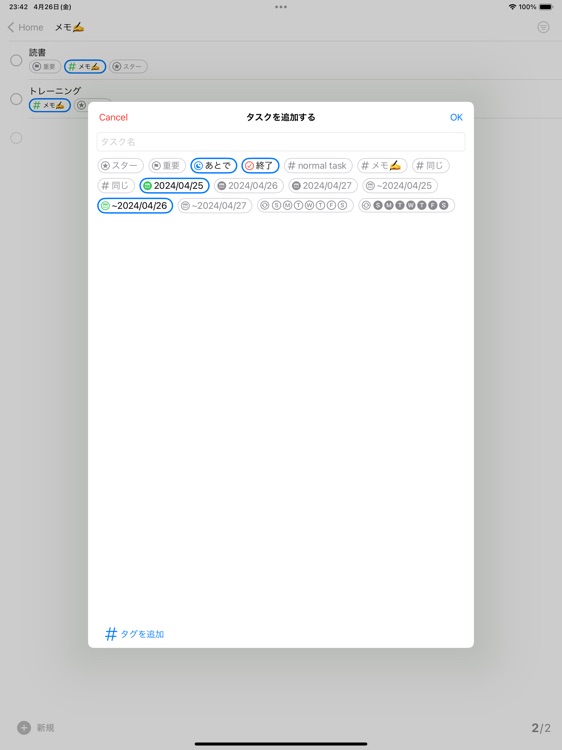This screenshot has height=750, width=562.
Task: Select the 2024/04/27 date tag
Action: coord(323,186)
